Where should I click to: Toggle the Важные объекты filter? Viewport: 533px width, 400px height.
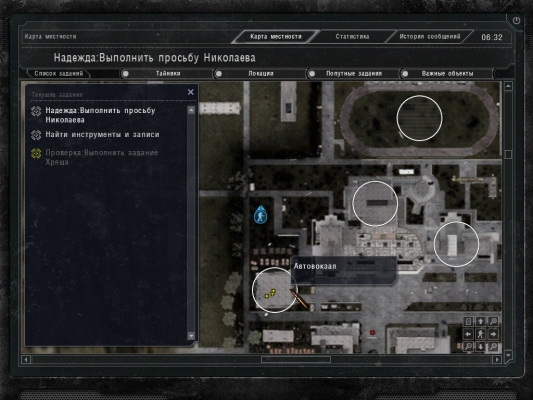click(405, 74)
